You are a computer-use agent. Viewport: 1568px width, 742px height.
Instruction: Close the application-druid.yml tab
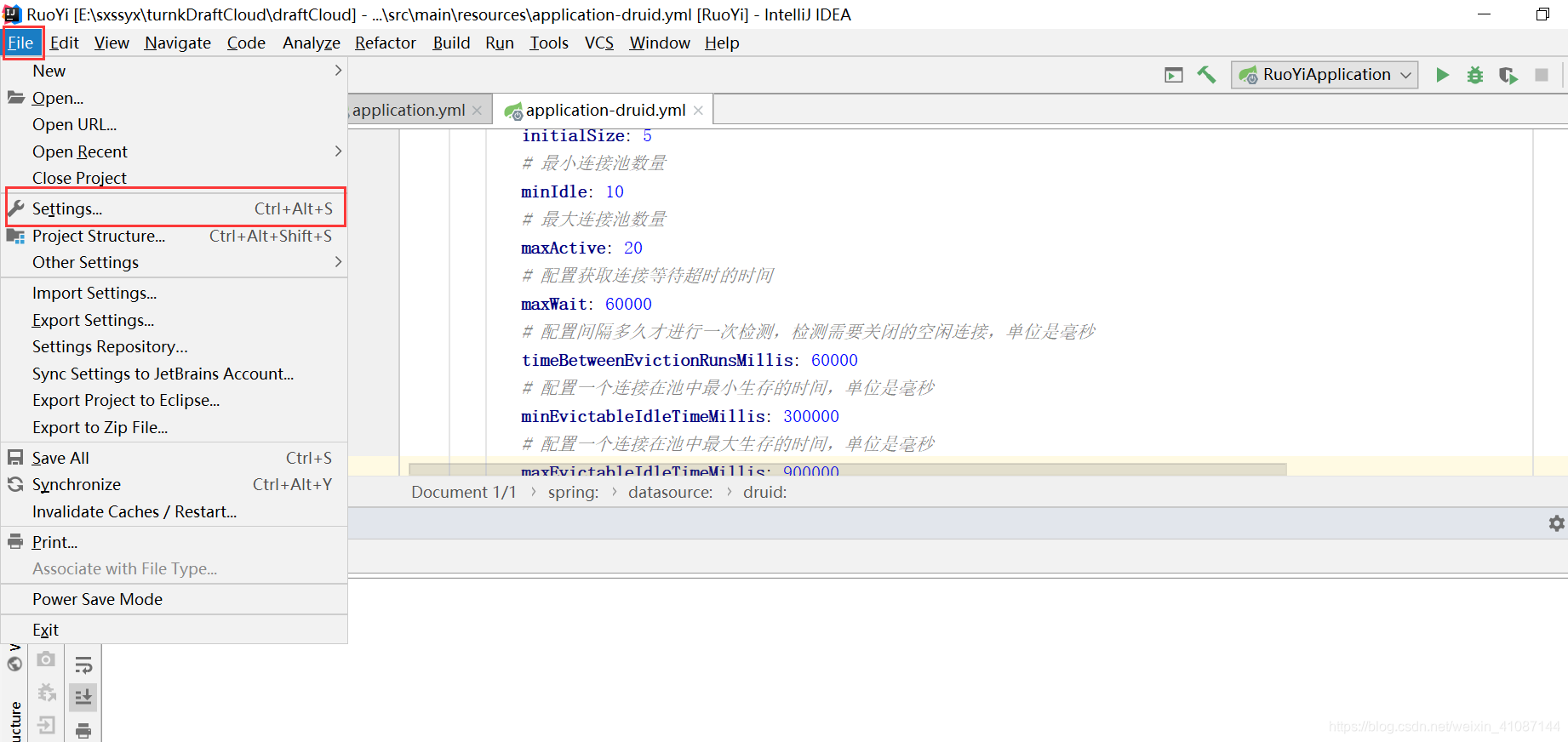(x=698, y=111)
